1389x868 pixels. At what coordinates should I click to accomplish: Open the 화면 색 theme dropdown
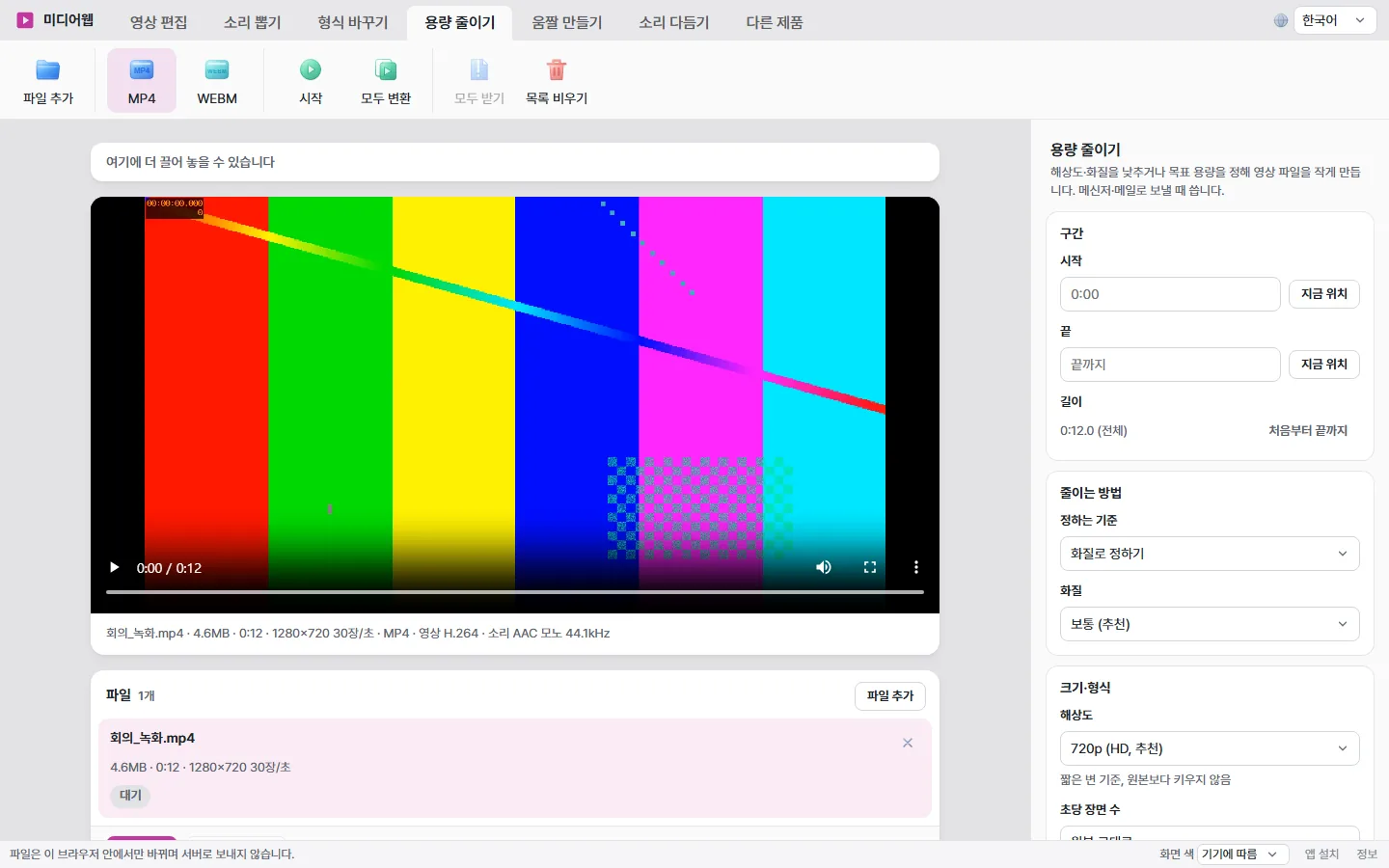(x=1243, y=854)
